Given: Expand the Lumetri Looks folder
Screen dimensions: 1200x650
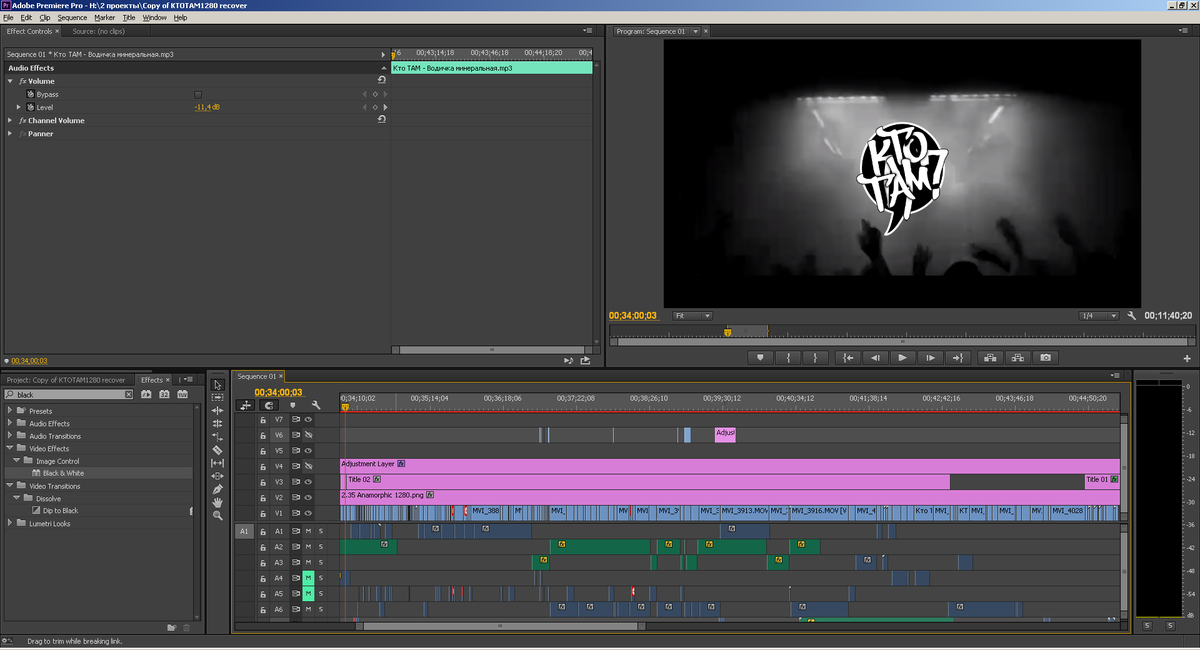Looking at the screenshot, I should click(x=10, y=523).
